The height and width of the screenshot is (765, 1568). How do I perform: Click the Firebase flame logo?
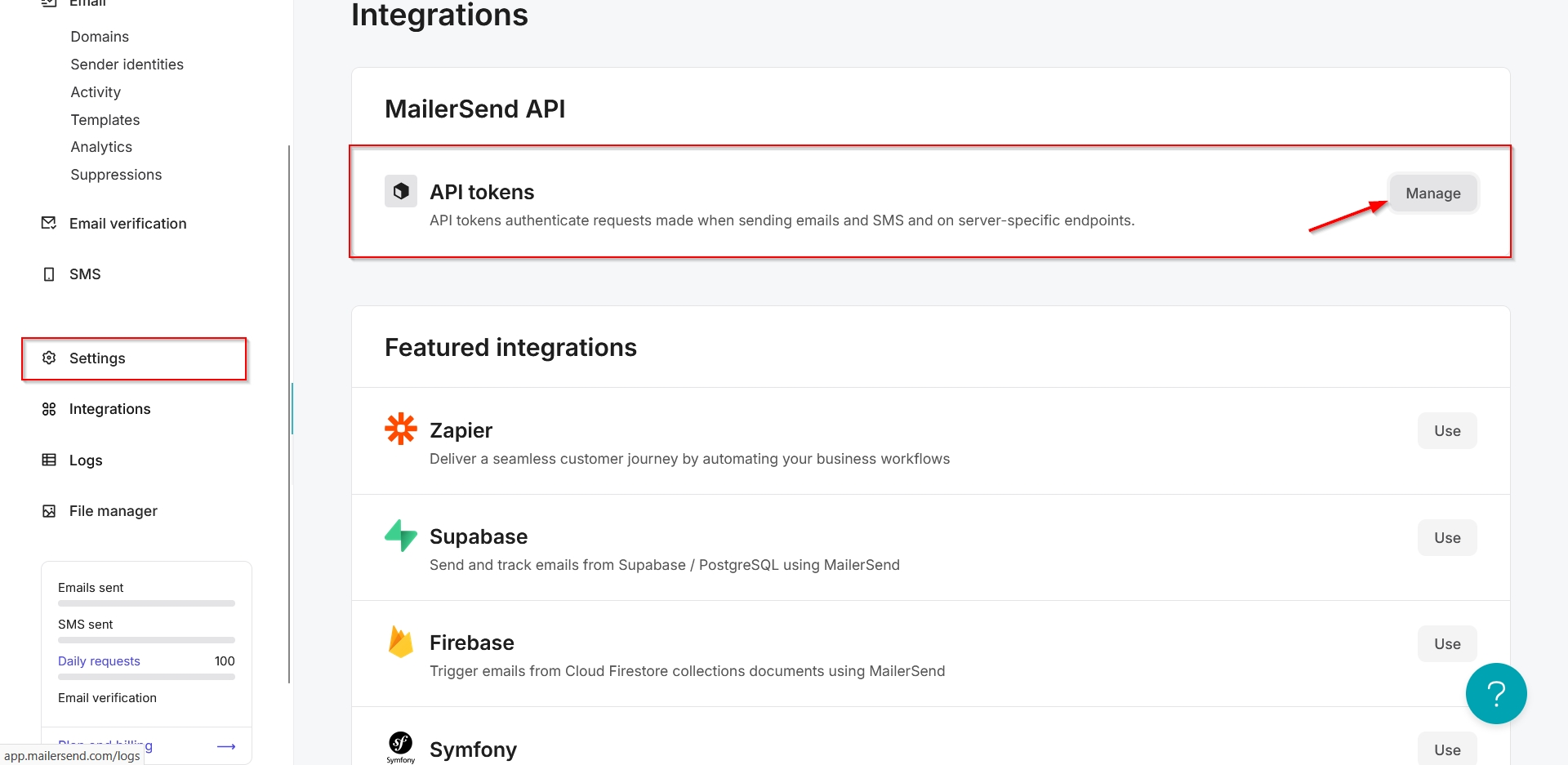[x=400, y=642]
